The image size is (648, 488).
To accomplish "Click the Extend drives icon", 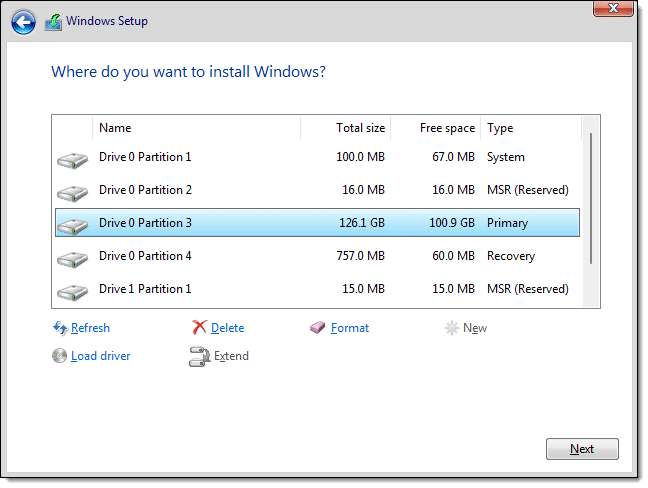I will click(x=199, y=357).
